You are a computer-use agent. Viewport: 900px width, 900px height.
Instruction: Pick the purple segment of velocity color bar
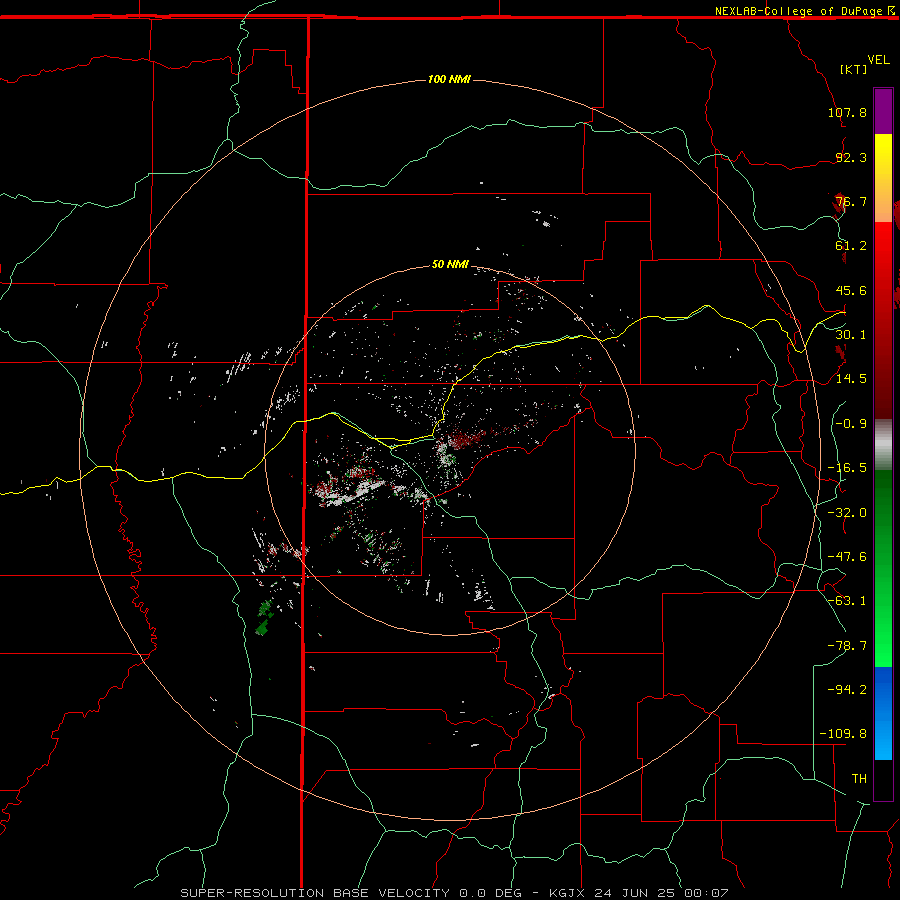tap(883, 111)
